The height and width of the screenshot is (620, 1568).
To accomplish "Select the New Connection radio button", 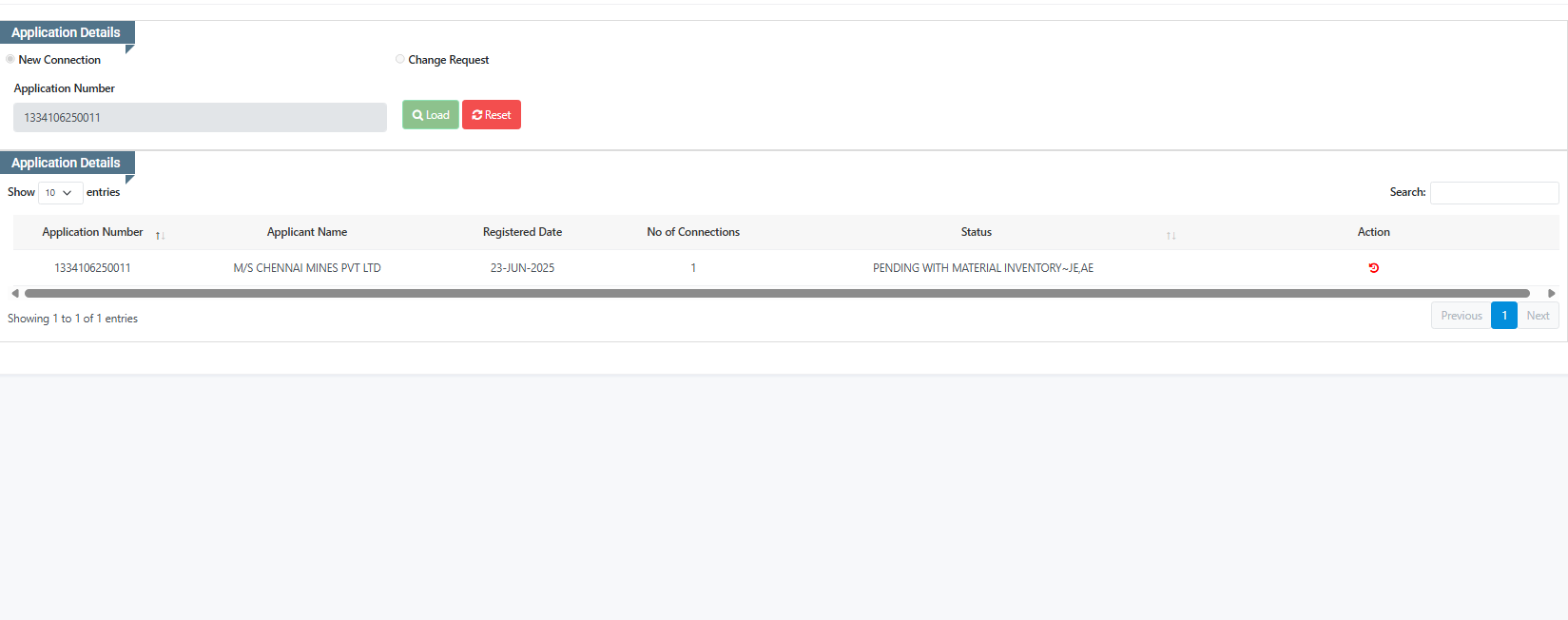I will 10,59.
